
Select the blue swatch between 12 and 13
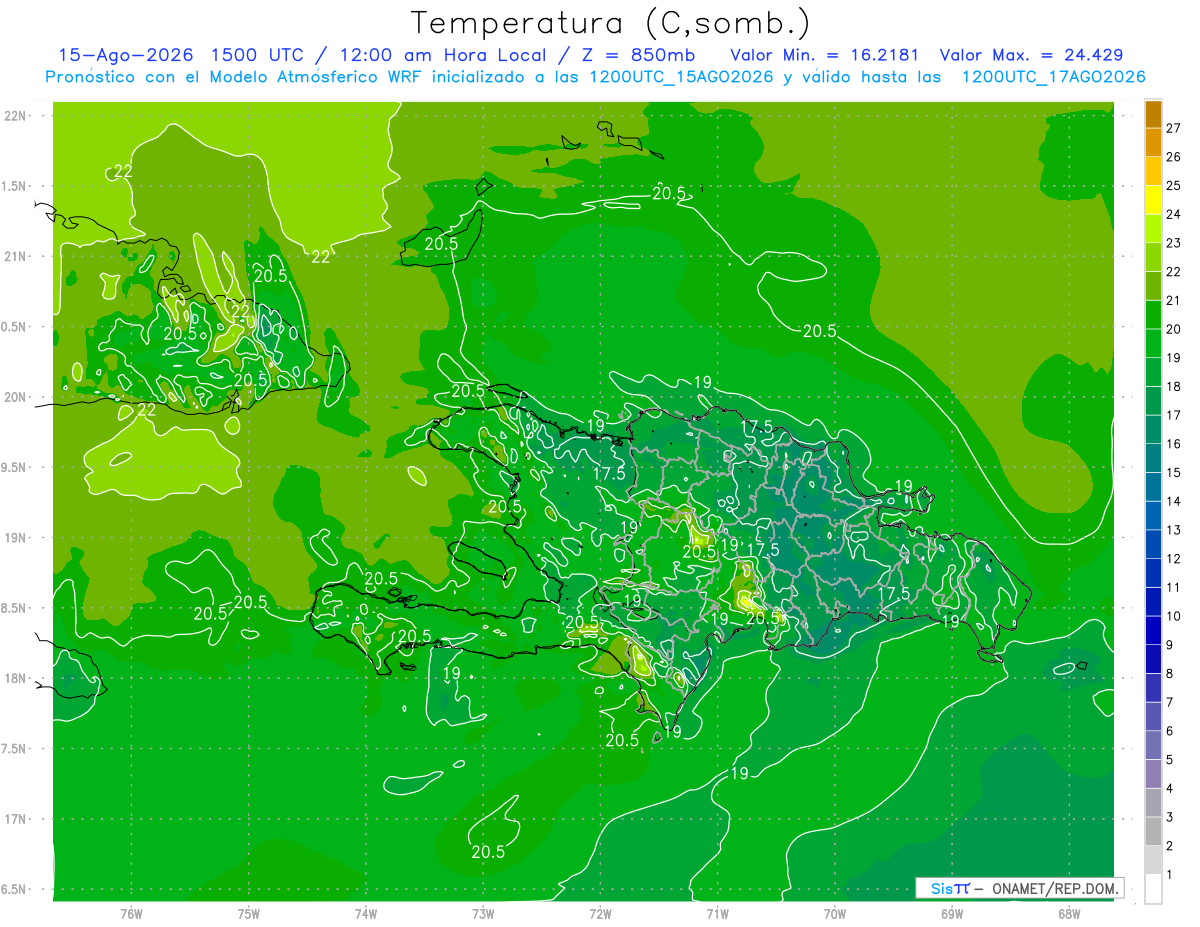click(x=1153, y=544)
